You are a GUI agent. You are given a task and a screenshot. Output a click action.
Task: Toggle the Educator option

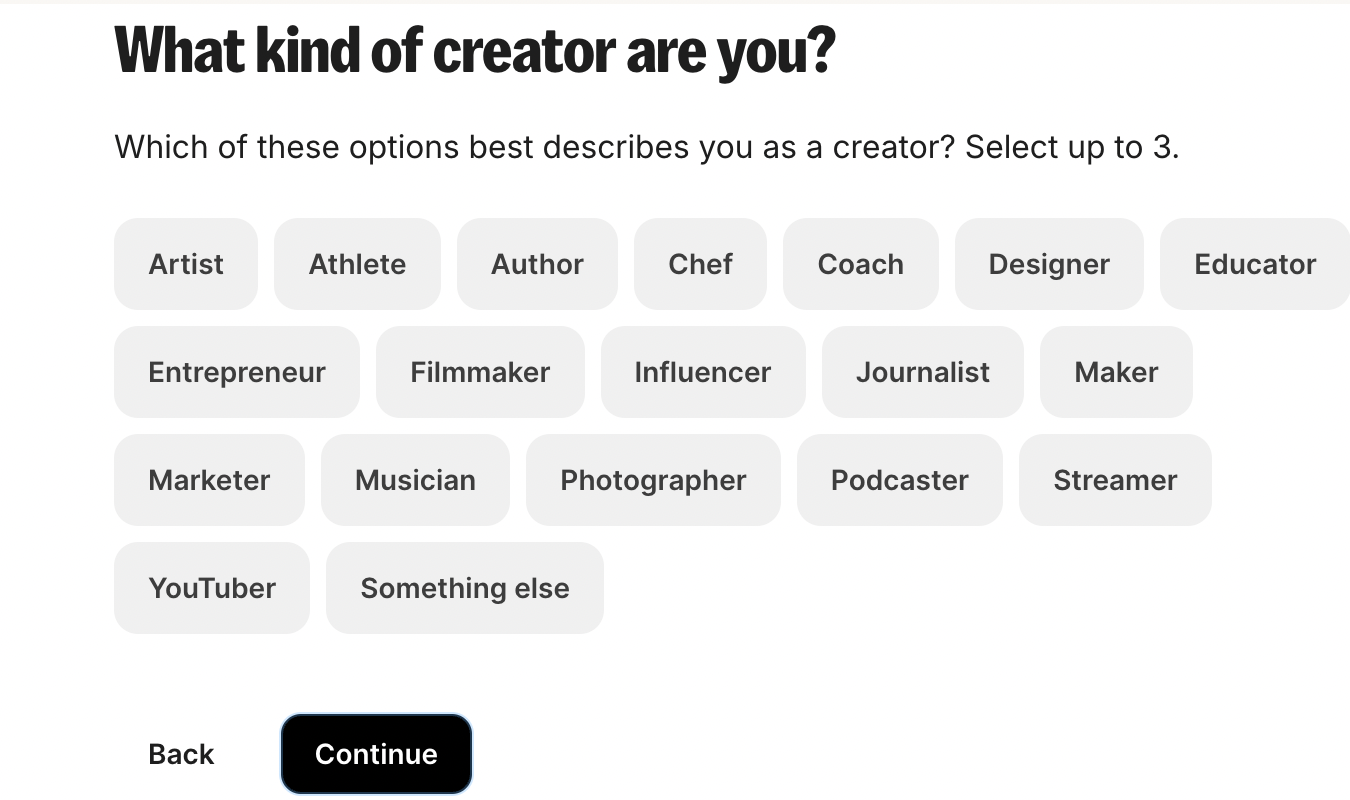coord(1254,264)
